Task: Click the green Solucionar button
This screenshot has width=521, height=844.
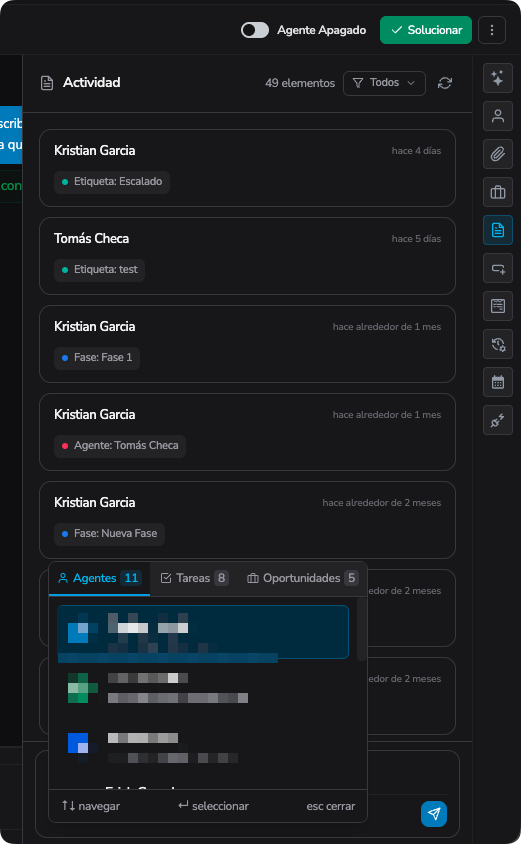Action: pos(426,30)
